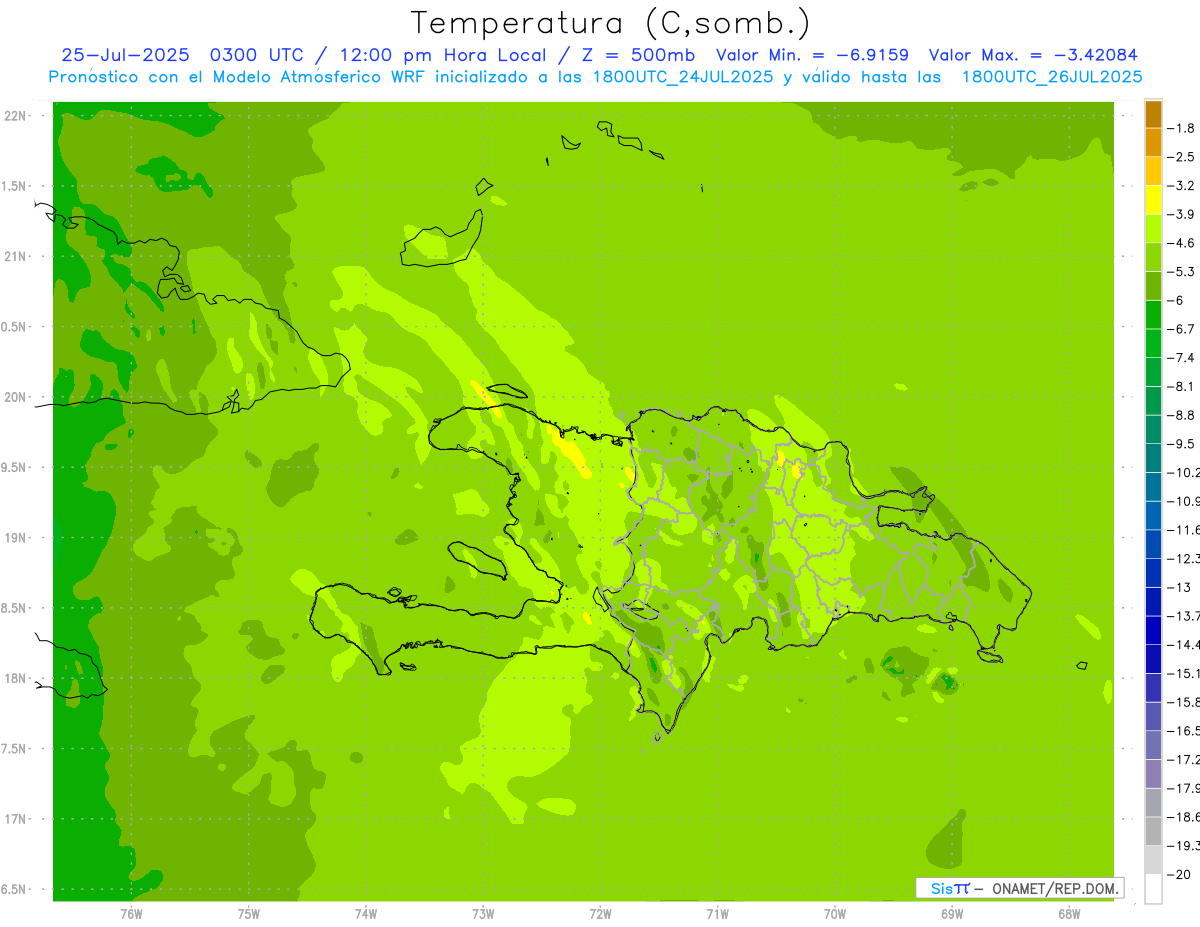Click the -15.1 legend value
The height and width of the screenshot is (927, 1200).
pos(1183,673)
